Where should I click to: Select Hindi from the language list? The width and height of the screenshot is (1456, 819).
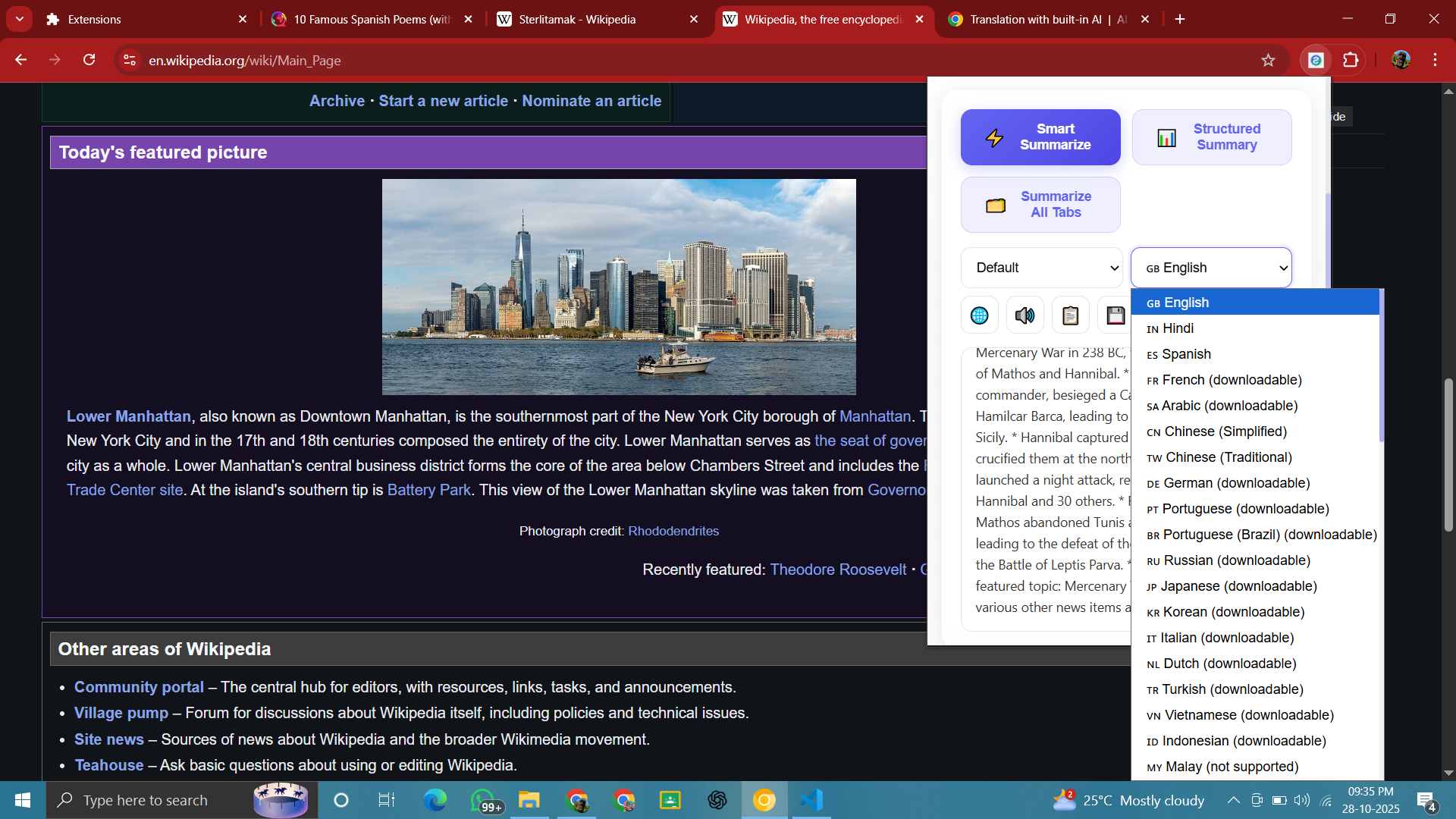coord(1178,328)
